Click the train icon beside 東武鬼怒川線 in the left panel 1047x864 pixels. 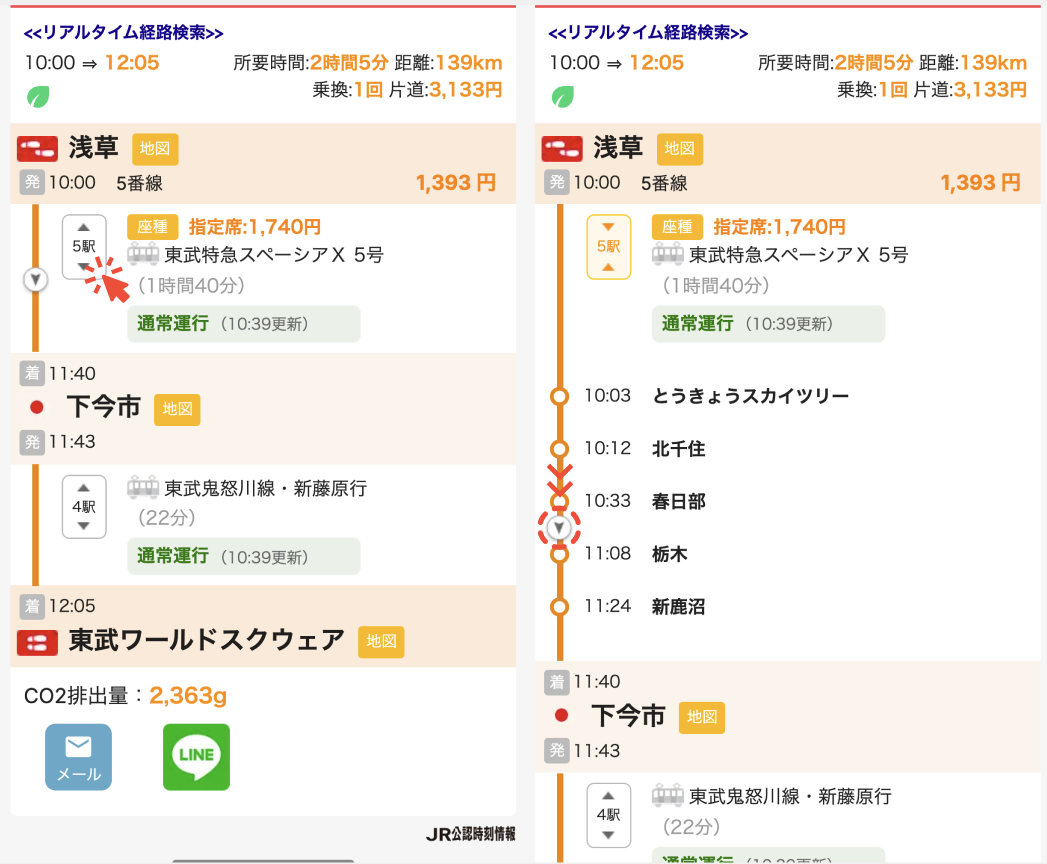pos(143,488)
